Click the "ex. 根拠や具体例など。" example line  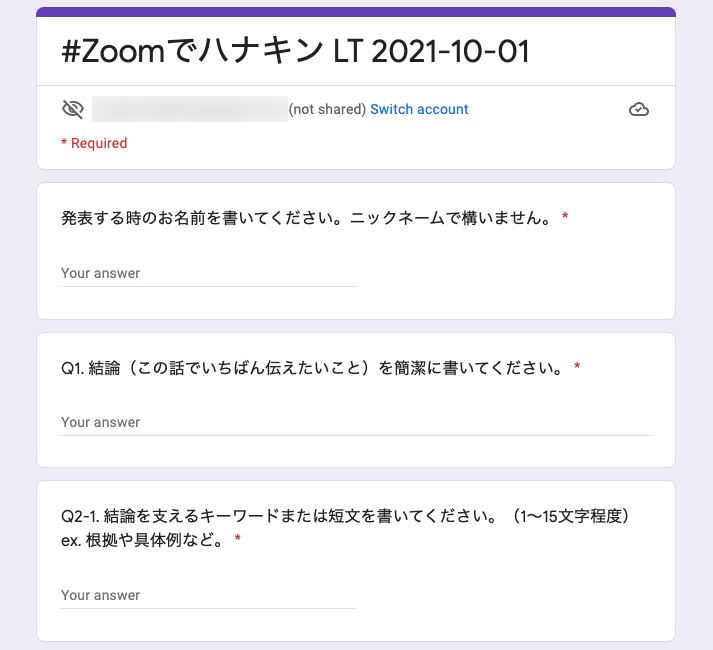(142, 540)
